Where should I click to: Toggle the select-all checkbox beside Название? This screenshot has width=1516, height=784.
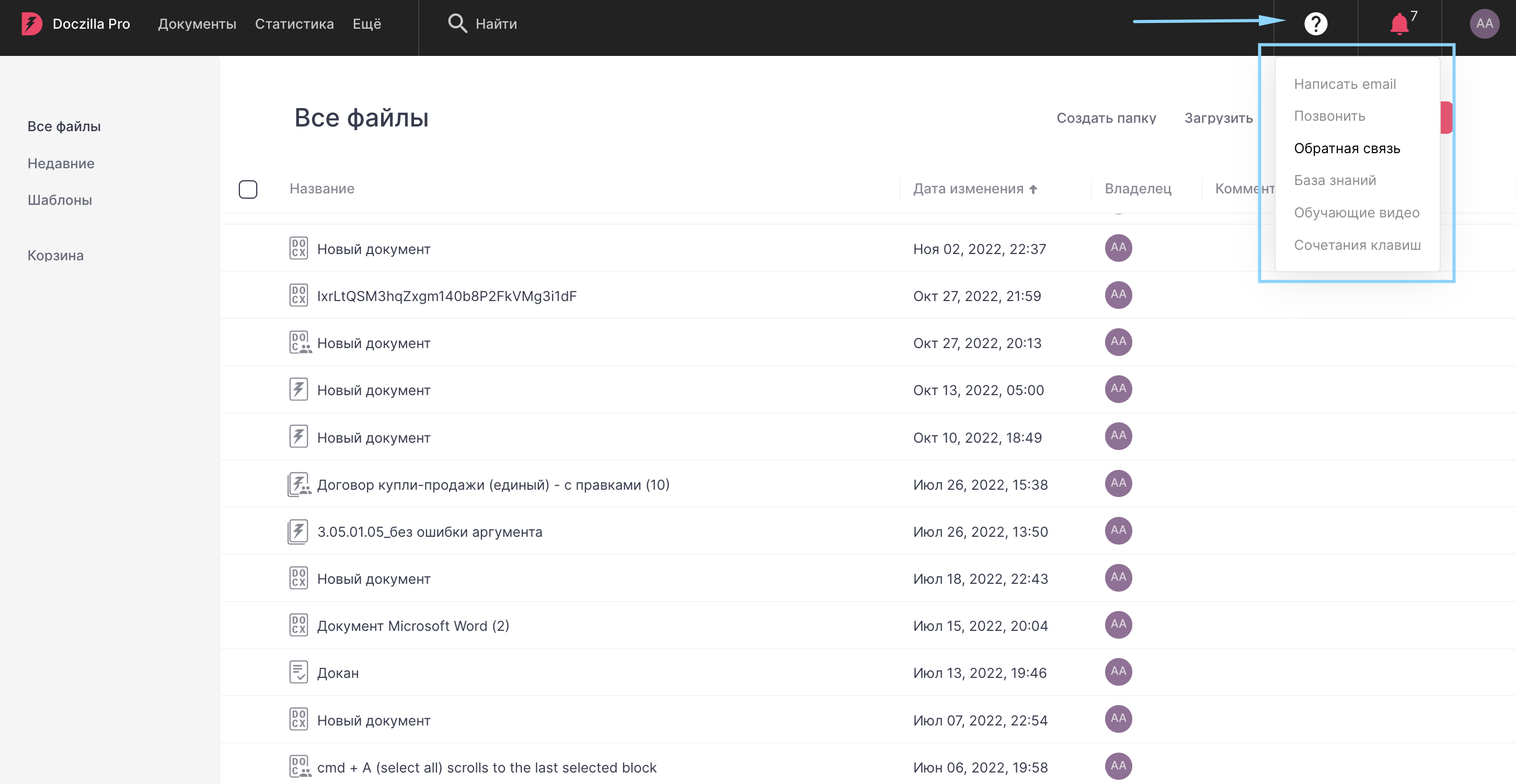click(248, 189)
